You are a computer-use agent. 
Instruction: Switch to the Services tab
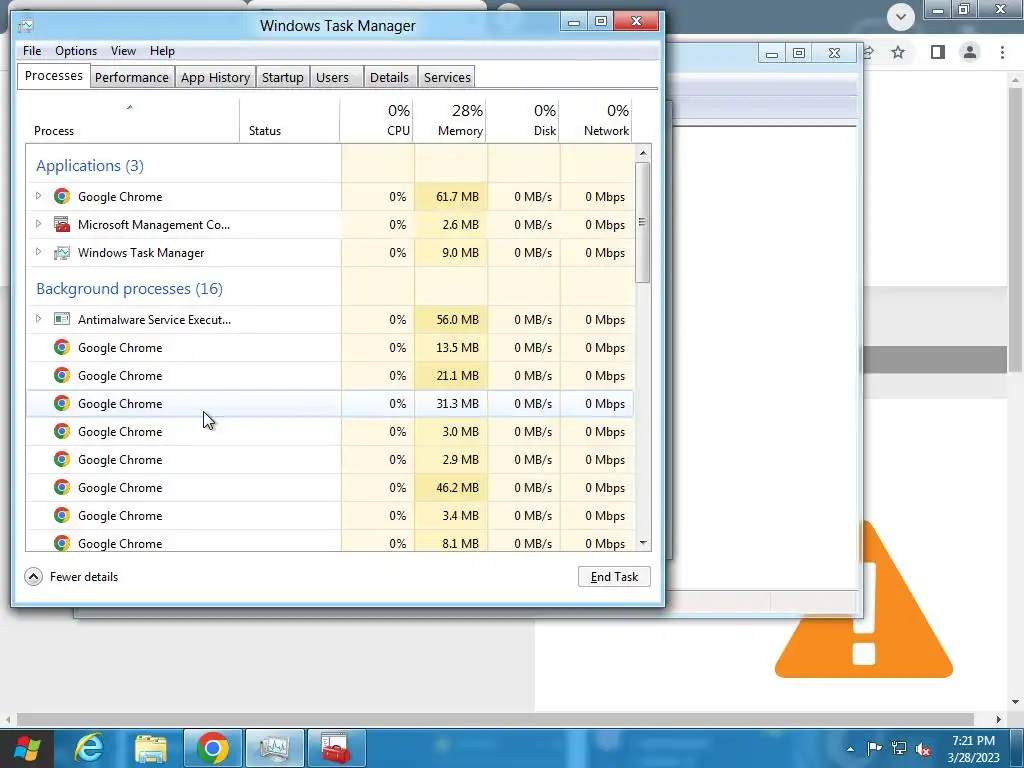447,77
